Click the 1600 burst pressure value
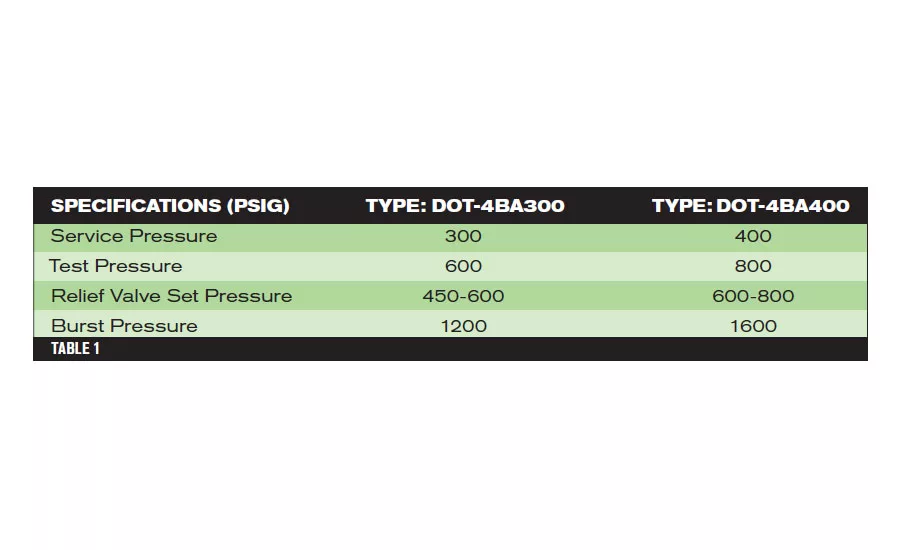Image resolution: width=900 pixels, height=550 pixels. tap(753, 326)
